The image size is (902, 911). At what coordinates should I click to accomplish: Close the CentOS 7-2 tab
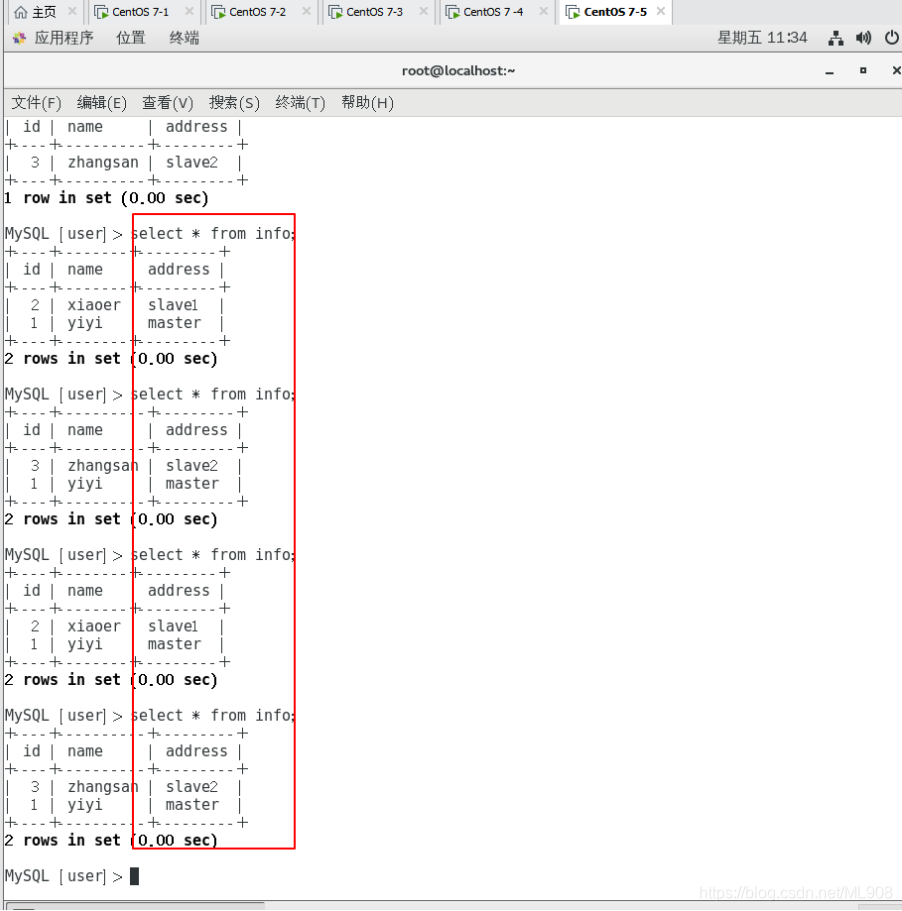point(306,11)
